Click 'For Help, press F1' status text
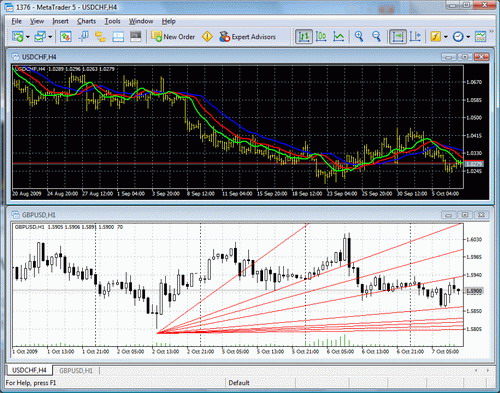Screen dimensions: 500x393 (31, 383)
